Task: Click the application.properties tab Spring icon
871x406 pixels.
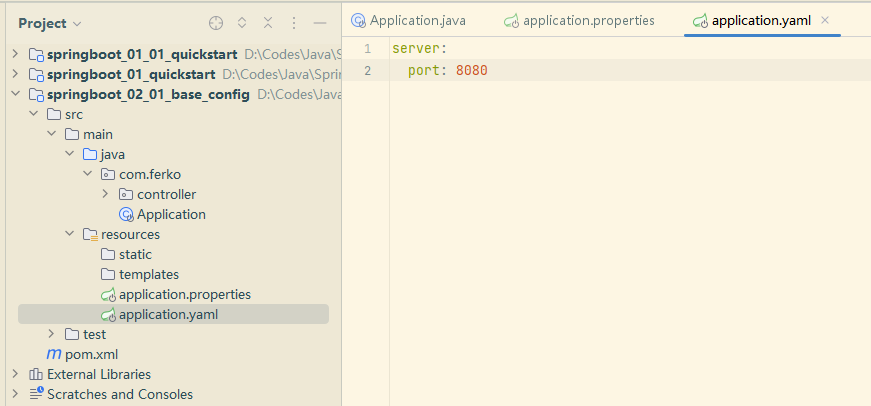Action: (x=512, y=21)
